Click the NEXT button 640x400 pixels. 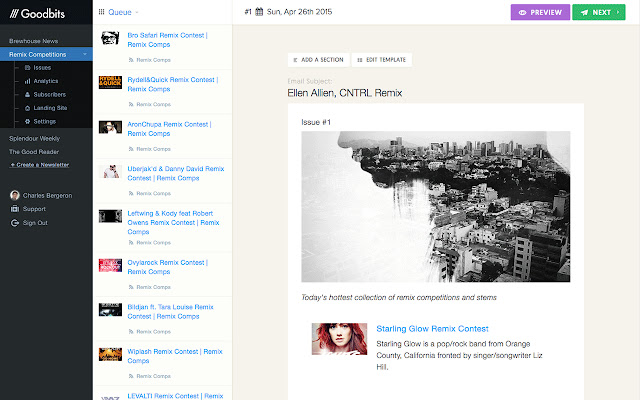pos(599,12)
